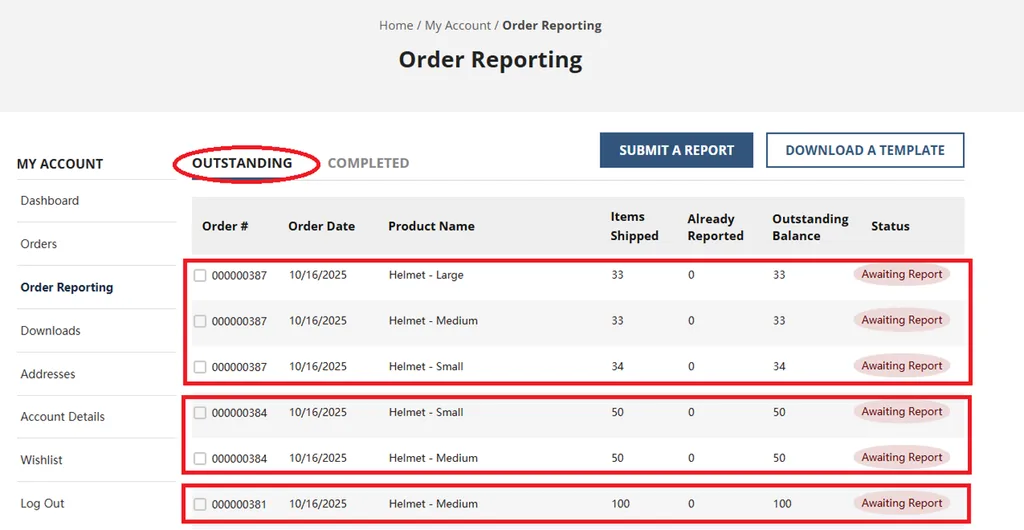Click the Submit a Report button
This screenshot has height=530, width=1024.
[677, 150]
